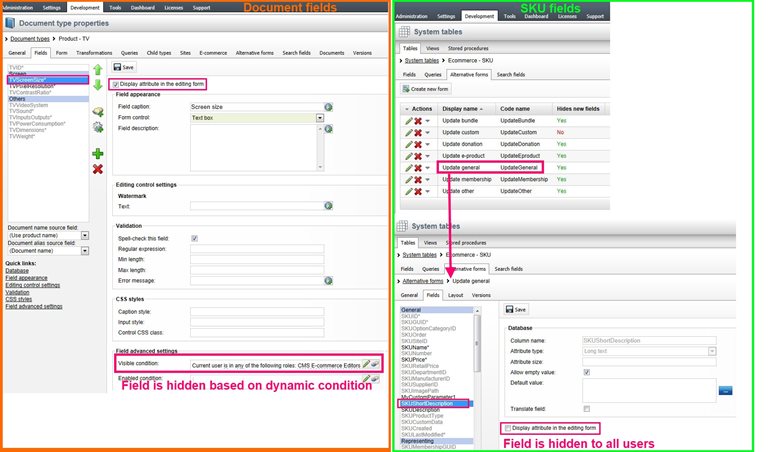Delete the Update custom form

[x=418, y=133]
